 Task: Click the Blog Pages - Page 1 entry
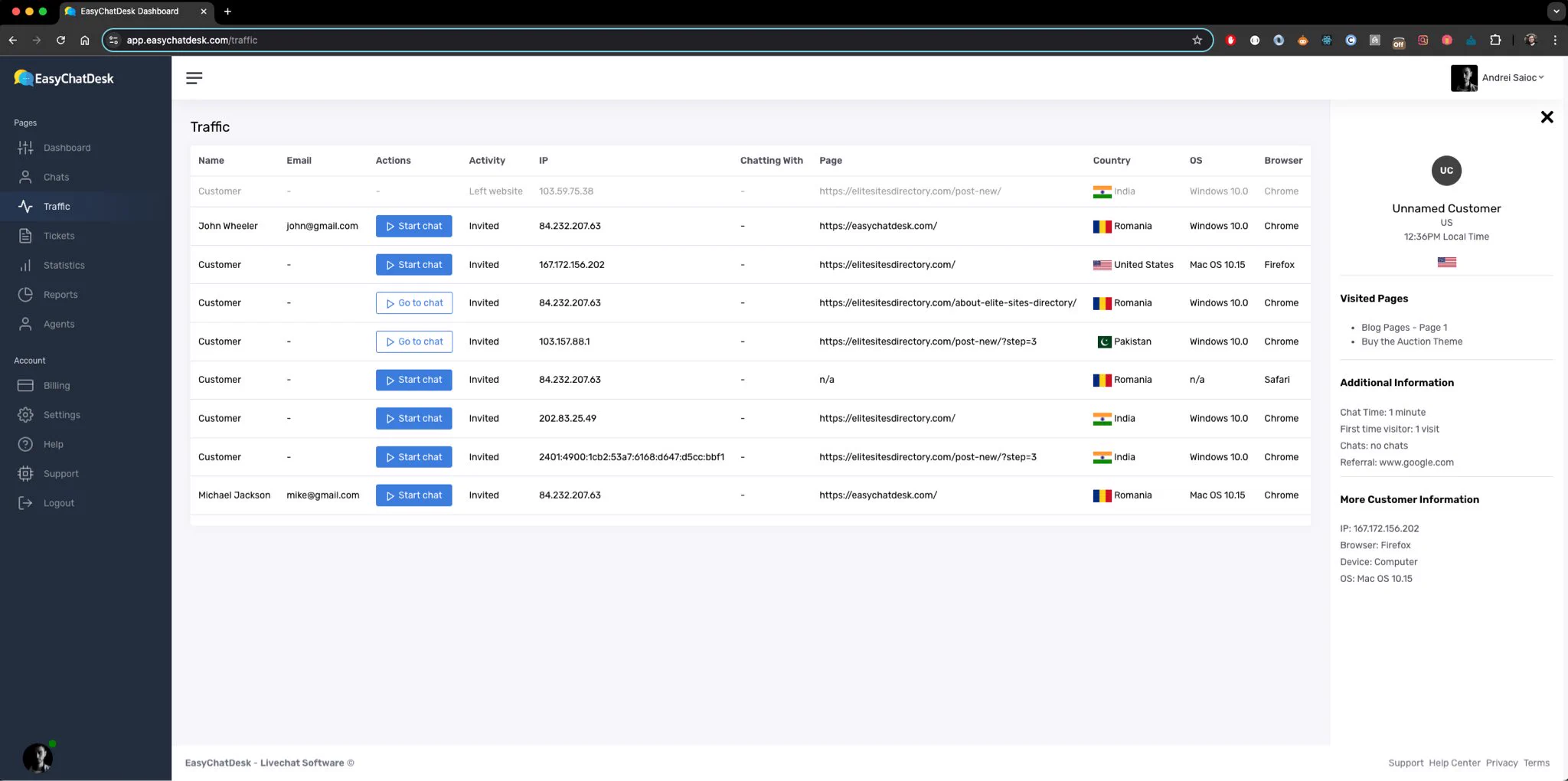[1404, 328]
